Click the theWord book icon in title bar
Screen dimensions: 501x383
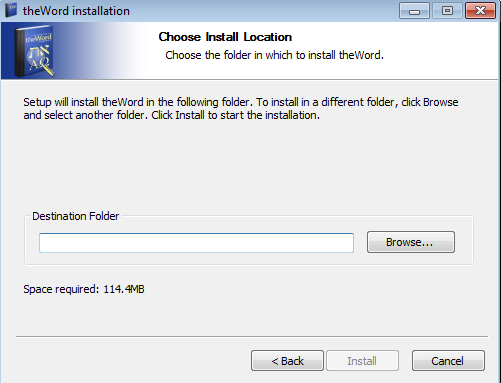tap(11, 10)
